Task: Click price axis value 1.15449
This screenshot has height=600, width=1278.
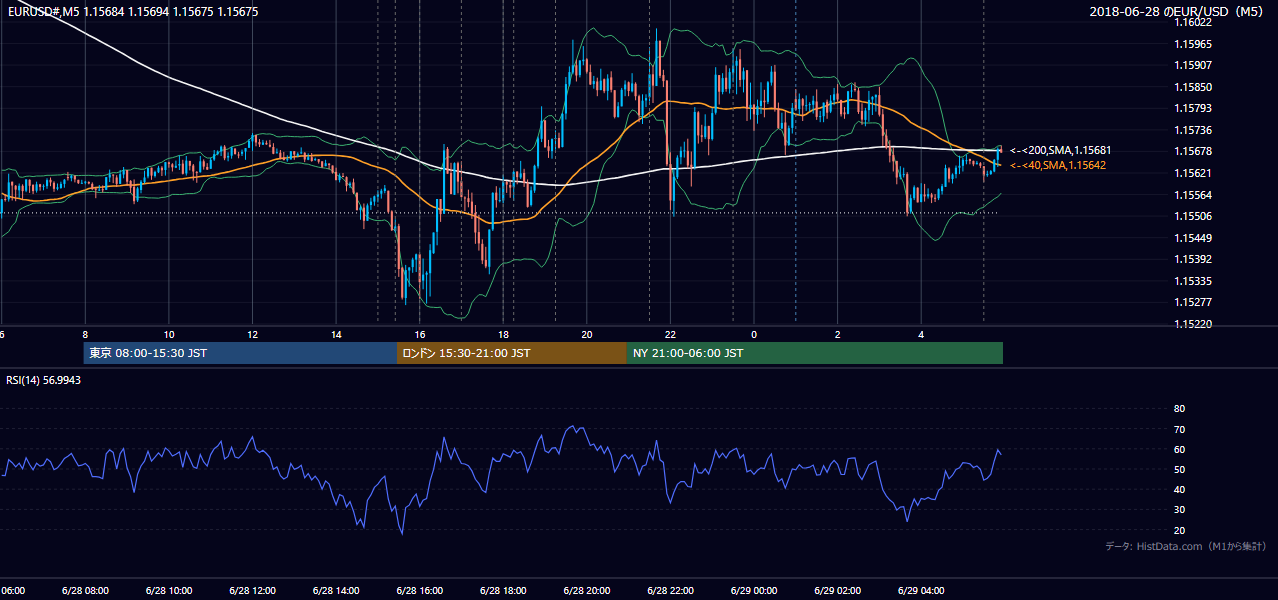Action: tap(1194, 238)
